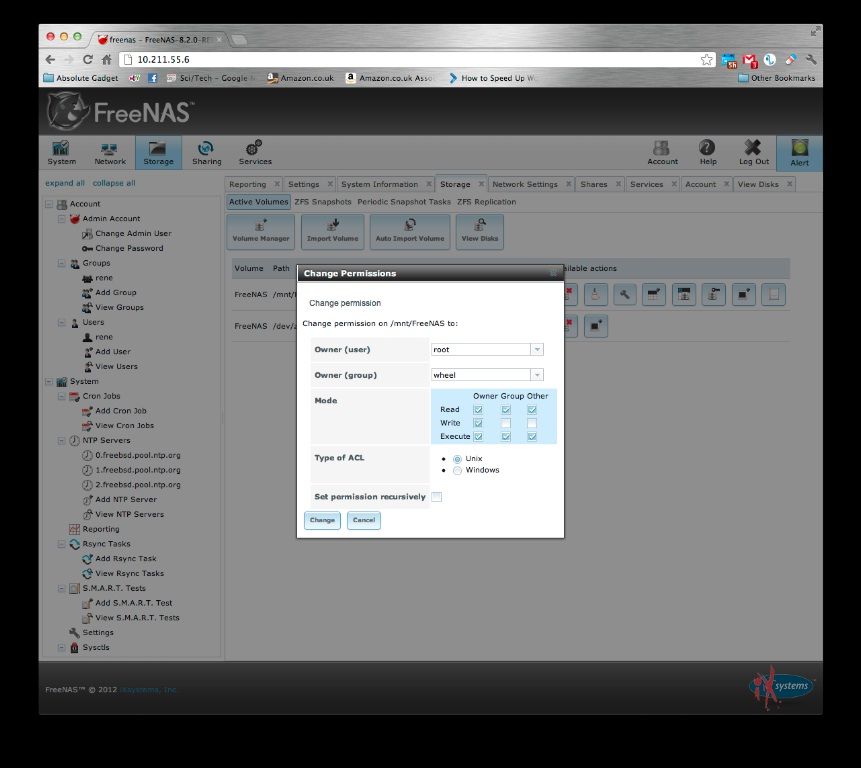Click the expand all link
This screenshot has height=768, width=861.
pos(65,183)
